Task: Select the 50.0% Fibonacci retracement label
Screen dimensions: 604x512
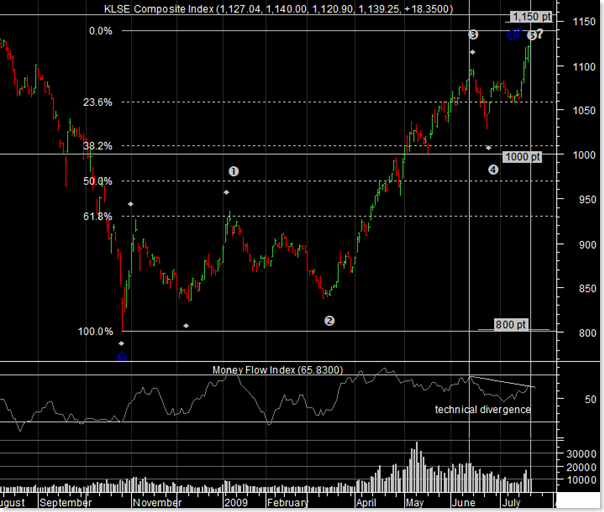Action: pyautogui.click(x=98, y=181)
